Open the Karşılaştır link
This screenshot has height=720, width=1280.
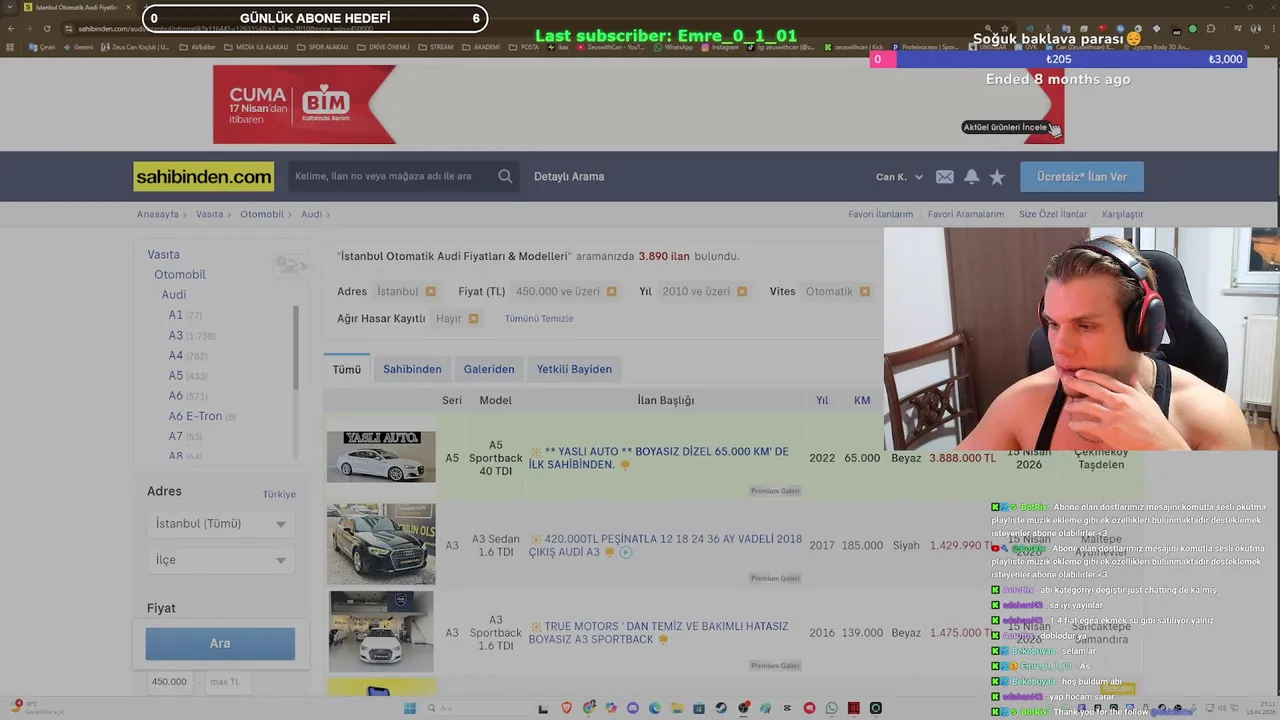(x=1122, y=214)
